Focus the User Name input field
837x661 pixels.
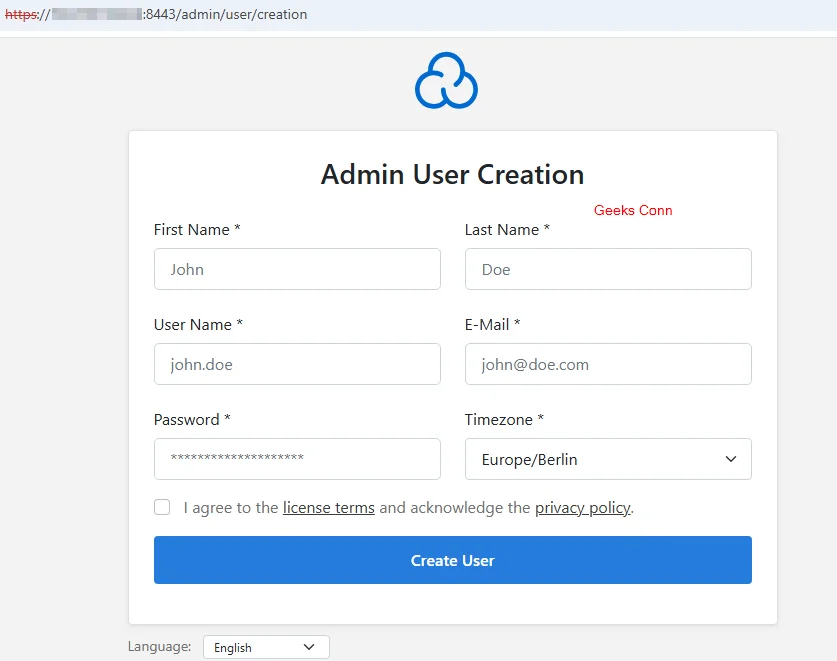(x=296, y=363)
